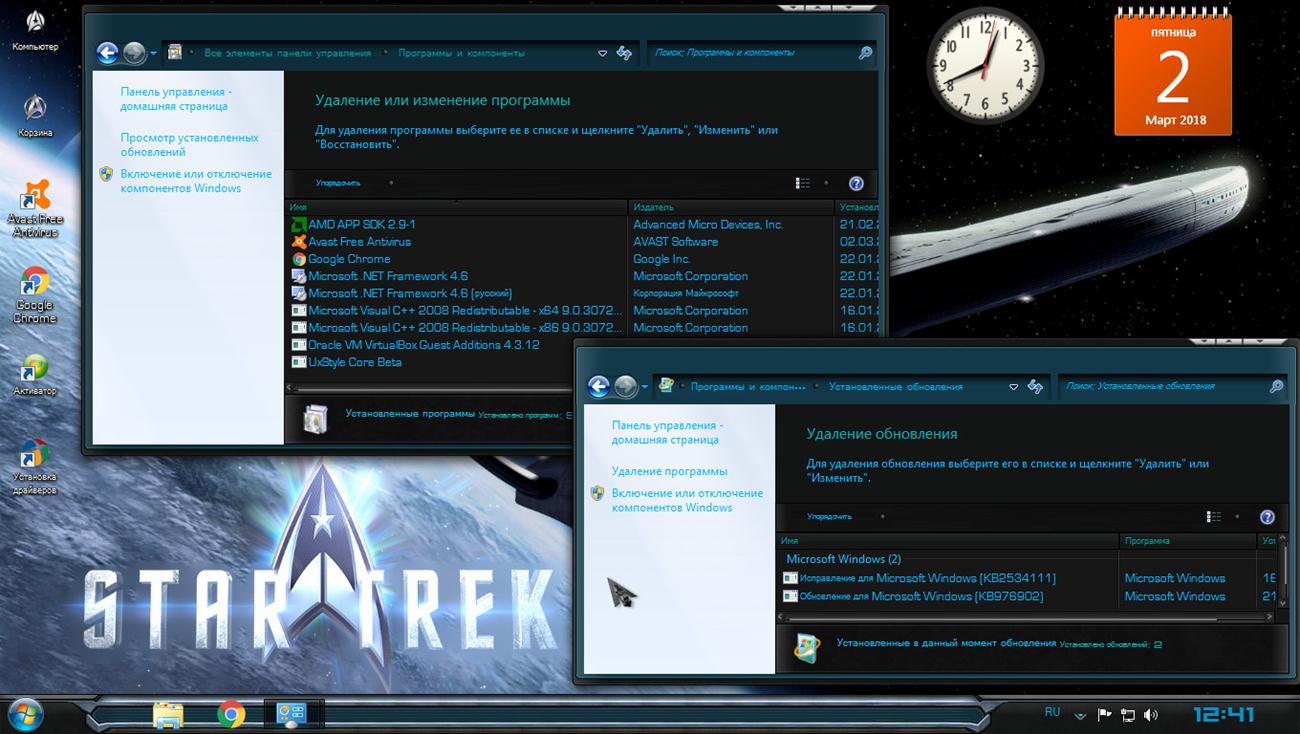
Task: Show hidden tray icons arrow
Action: [x=1080, y=715]
